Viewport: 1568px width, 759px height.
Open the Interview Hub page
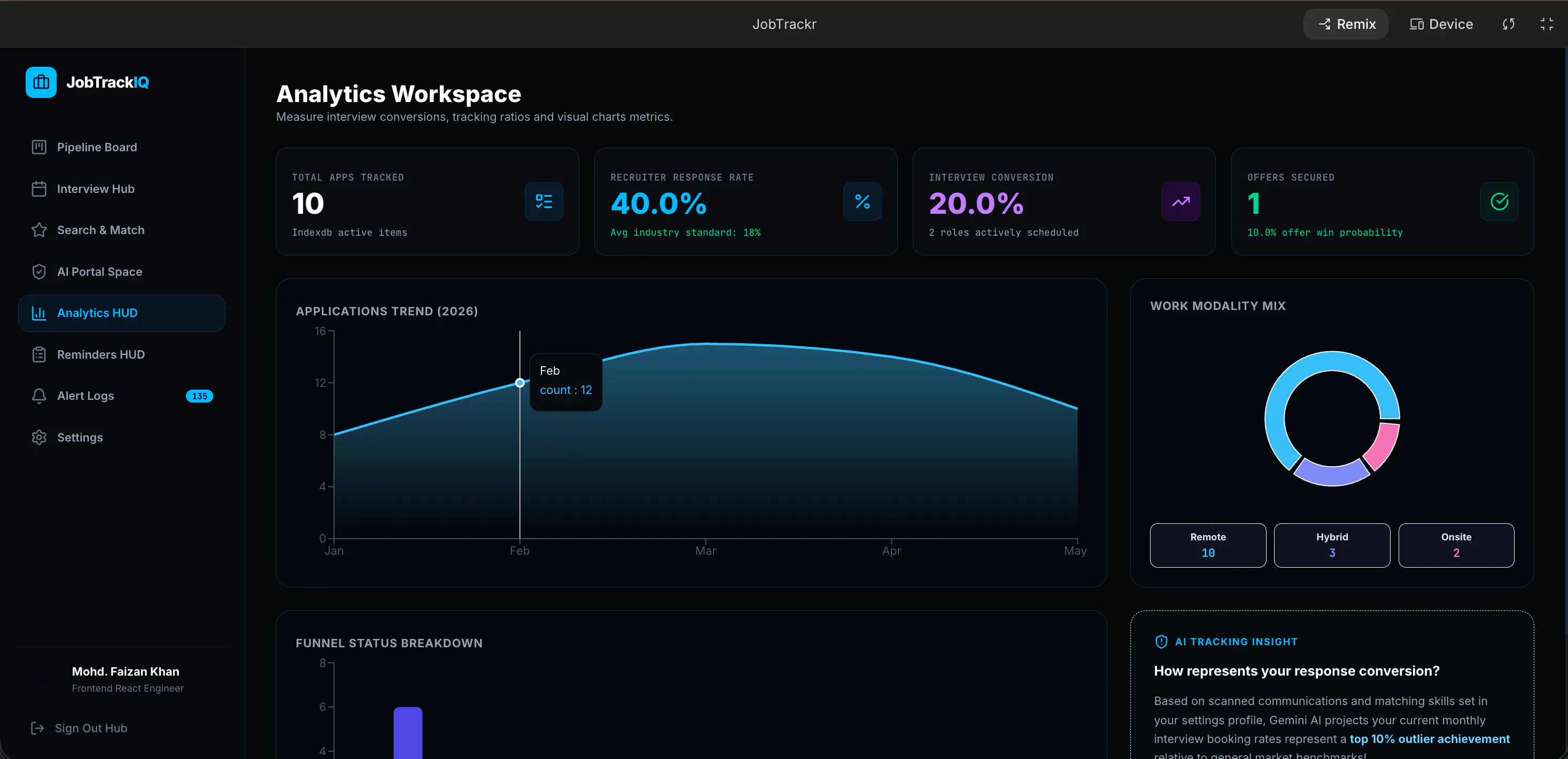click(122, 189)
